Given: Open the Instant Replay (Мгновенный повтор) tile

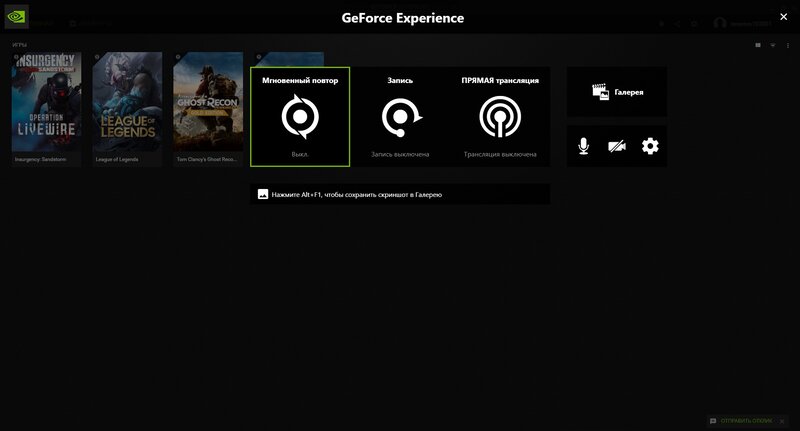Looking at the screenshot, I should point(300,117).
